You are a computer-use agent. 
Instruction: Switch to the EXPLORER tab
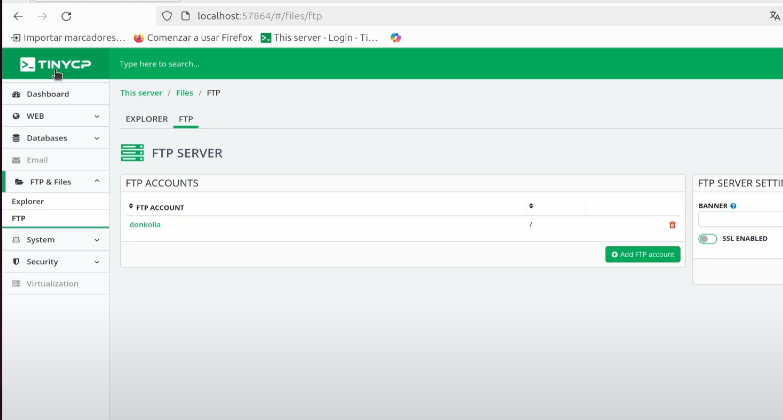click(x=146, y=119)
